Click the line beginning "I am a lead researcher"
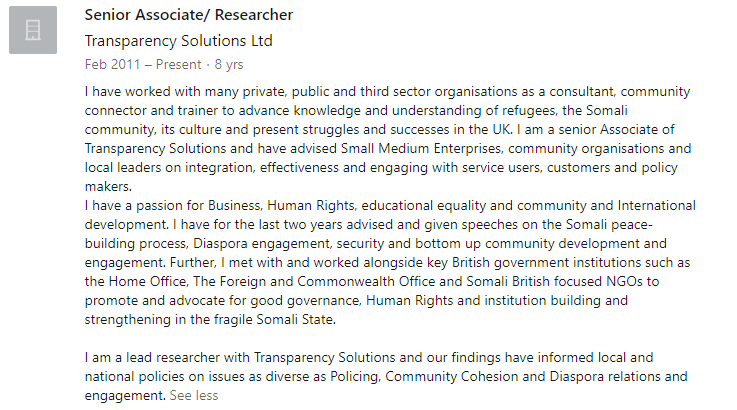The image size is (737, 410). pyautogui.click(x=369, y=357)
